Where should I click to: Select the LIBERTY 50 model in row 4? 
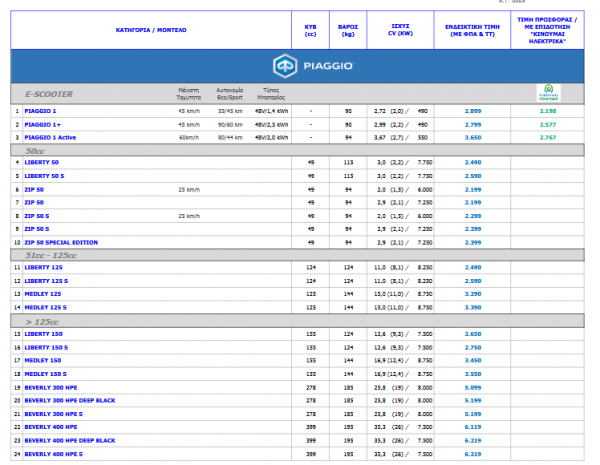tap(41, 162)
